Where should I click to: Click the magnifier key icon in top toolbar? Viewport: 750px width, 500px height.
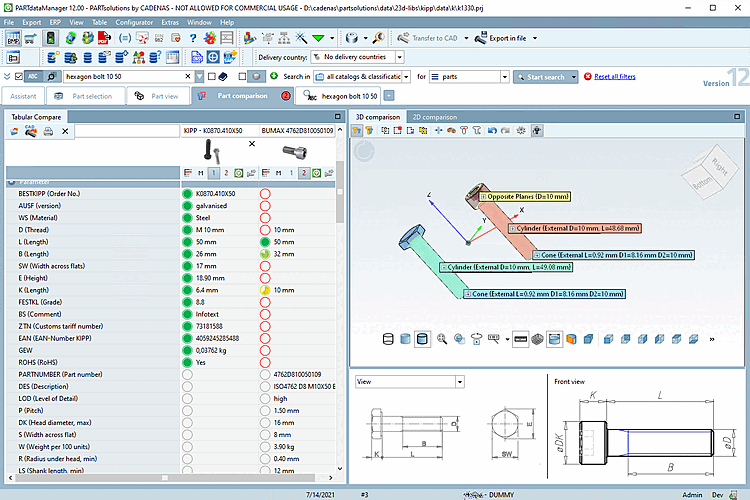coord(379,38)
